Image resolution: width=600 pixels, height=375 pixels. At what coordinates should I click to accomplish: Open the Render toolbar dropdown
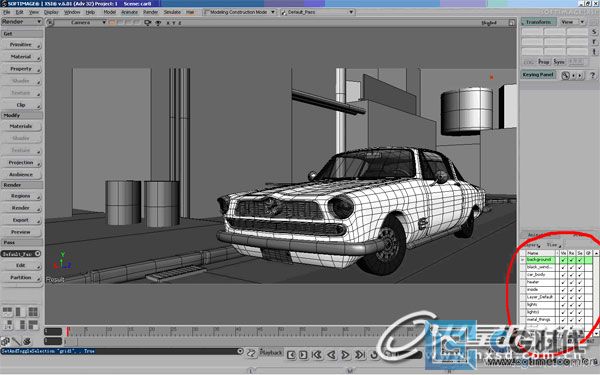(21, 22)
